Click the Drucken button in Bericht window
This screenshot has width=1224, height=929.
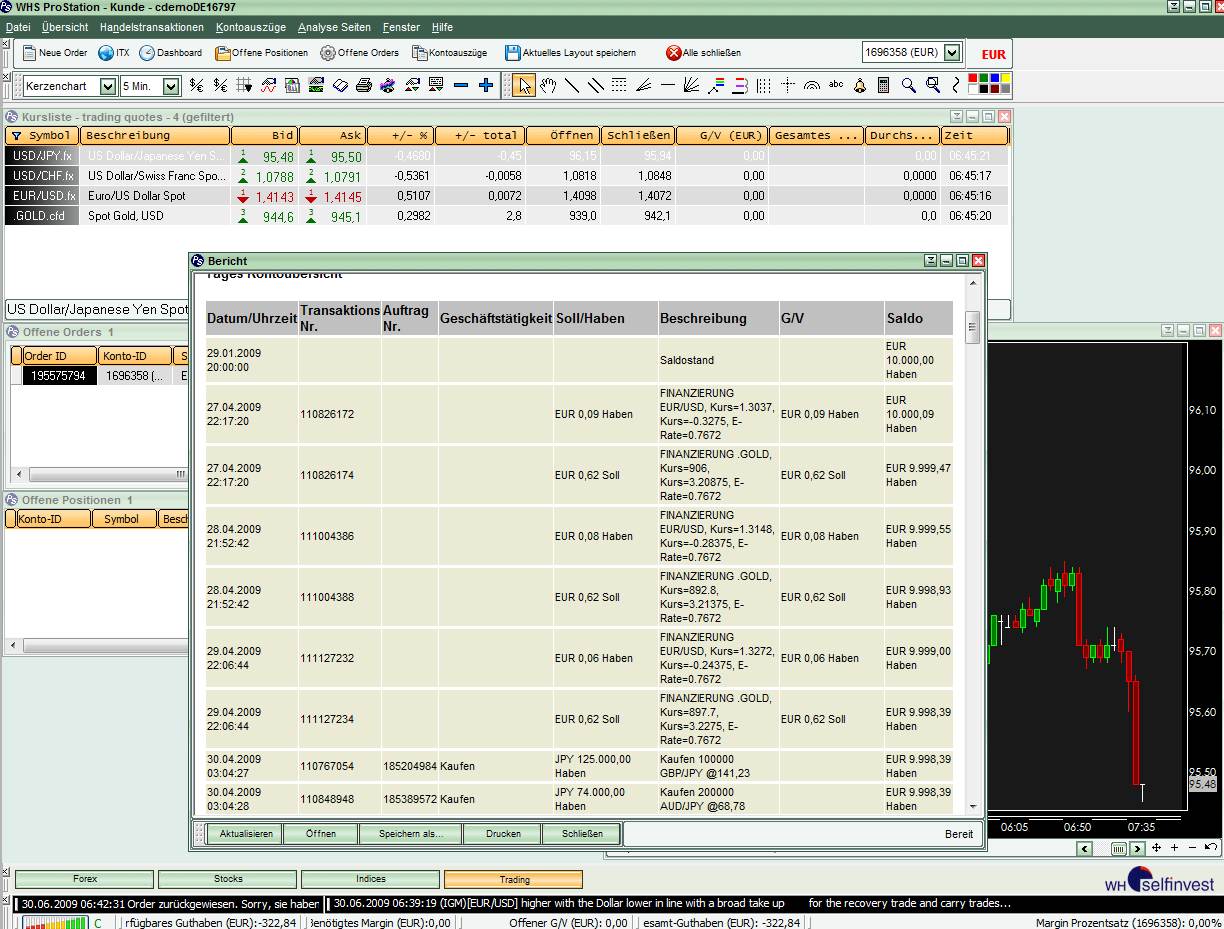tap(503, 834)
